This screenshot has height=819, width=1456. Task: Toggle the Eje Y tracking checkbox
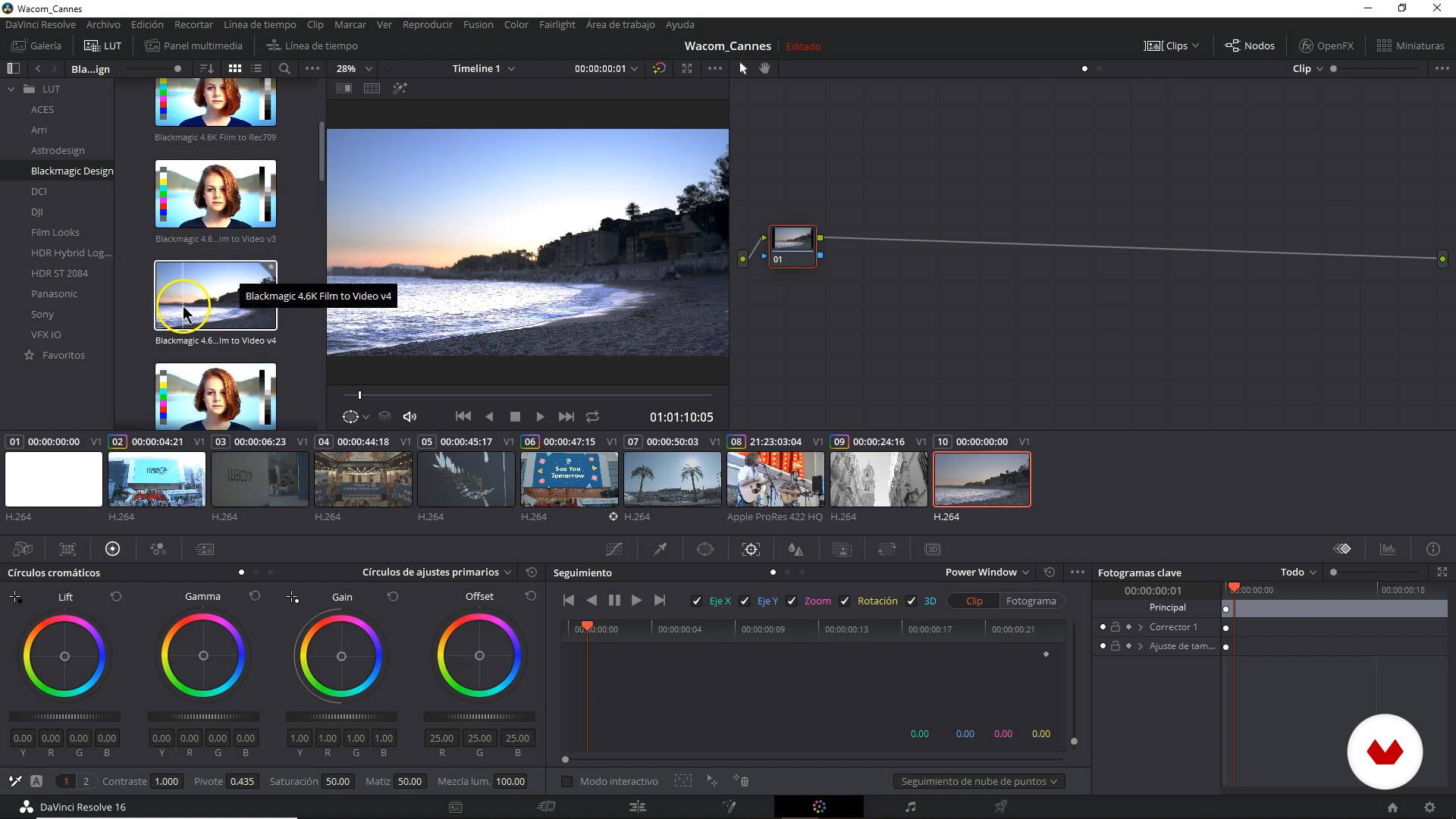pyautogui.click(x=744, y=601)
